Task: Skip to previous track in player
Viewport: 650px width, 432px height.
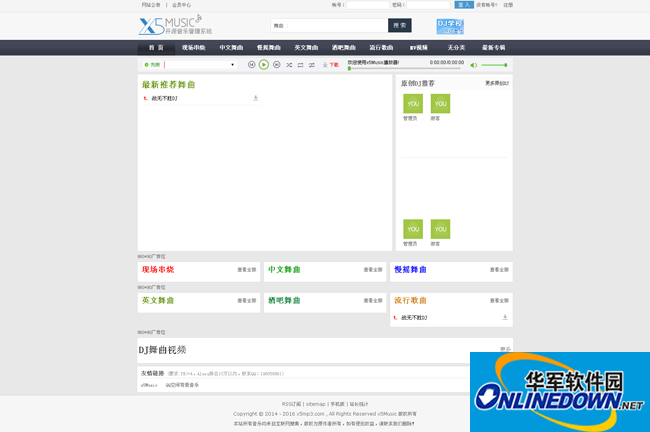Action: (251, 65)
